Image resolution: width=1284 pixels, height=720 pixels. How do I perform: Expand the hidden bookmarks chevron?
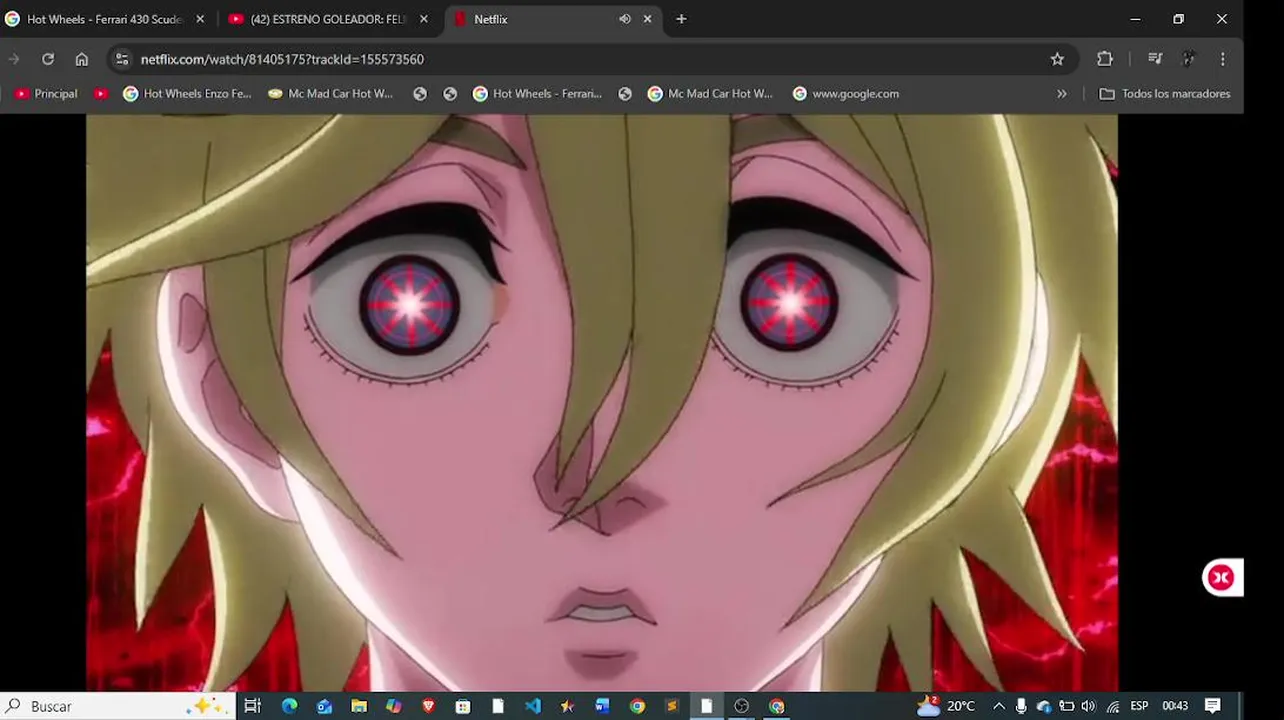(x=1061, y=93)
